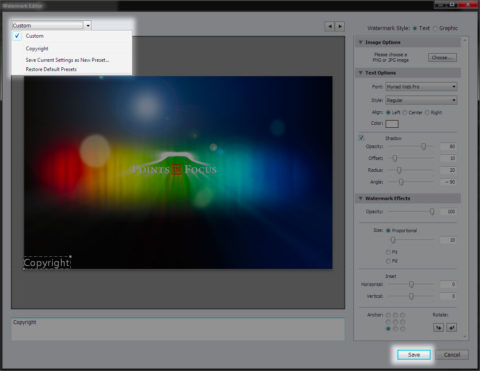Collapse the Image Options section
Screen dimensions: 480x371
(x=361, y=42)
